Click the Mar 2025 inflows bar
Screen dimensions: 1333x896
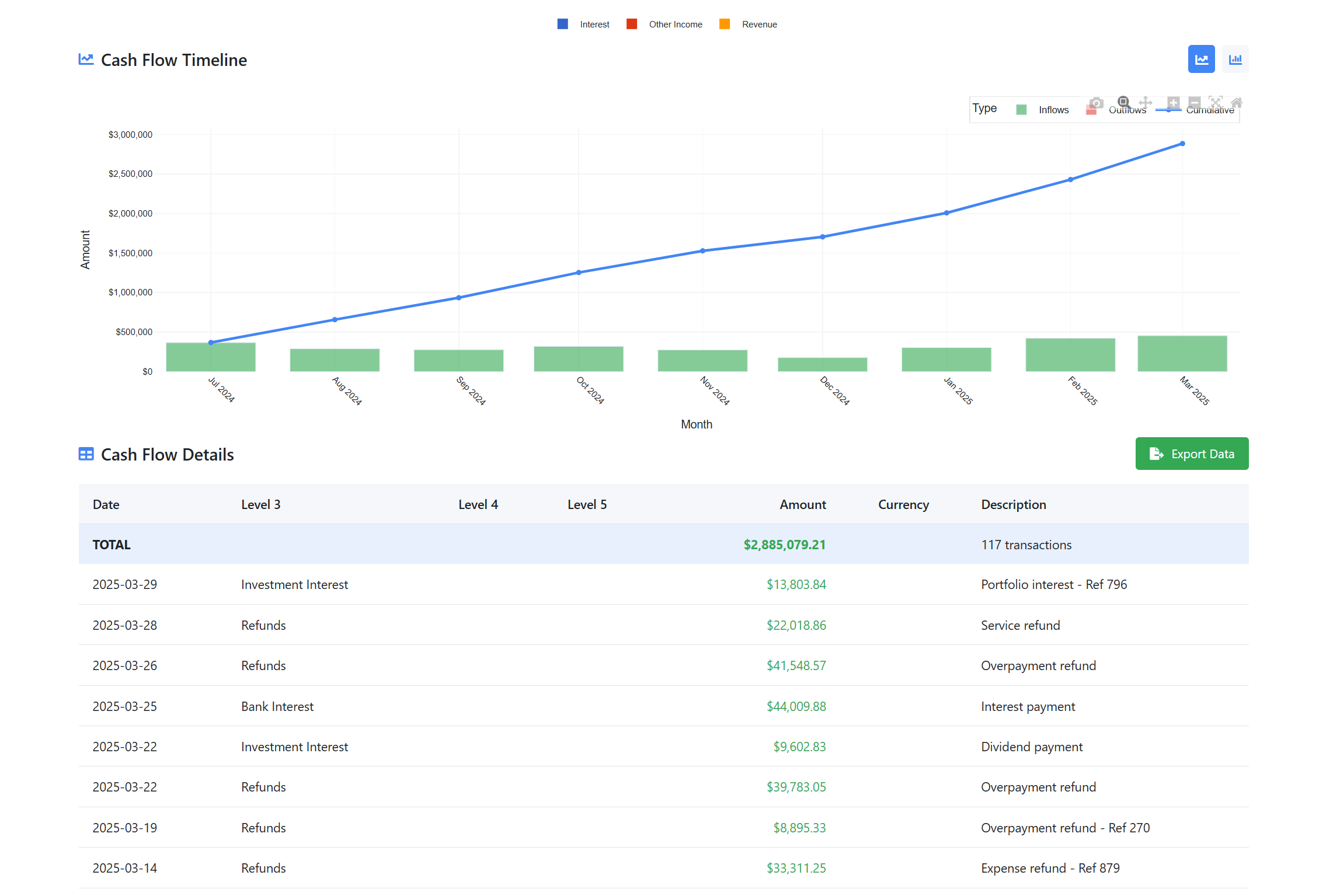[x=1182, y=354]
